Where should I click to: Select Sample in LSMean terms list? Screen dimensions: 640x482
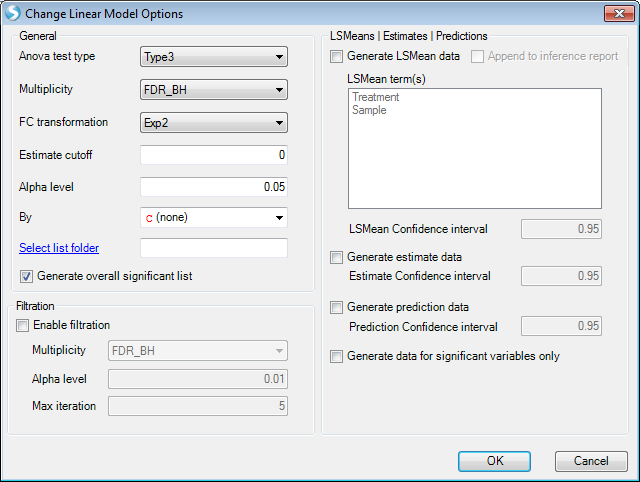(369, 110)
